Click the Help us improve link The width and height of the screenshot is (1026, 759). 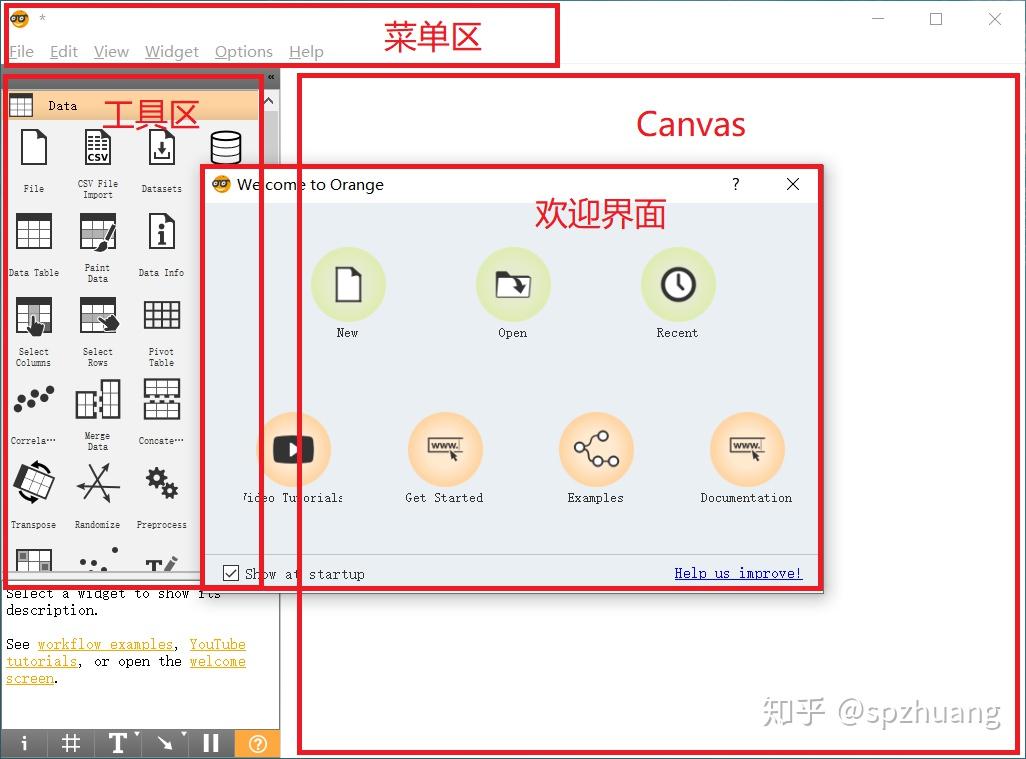(737, 573)
